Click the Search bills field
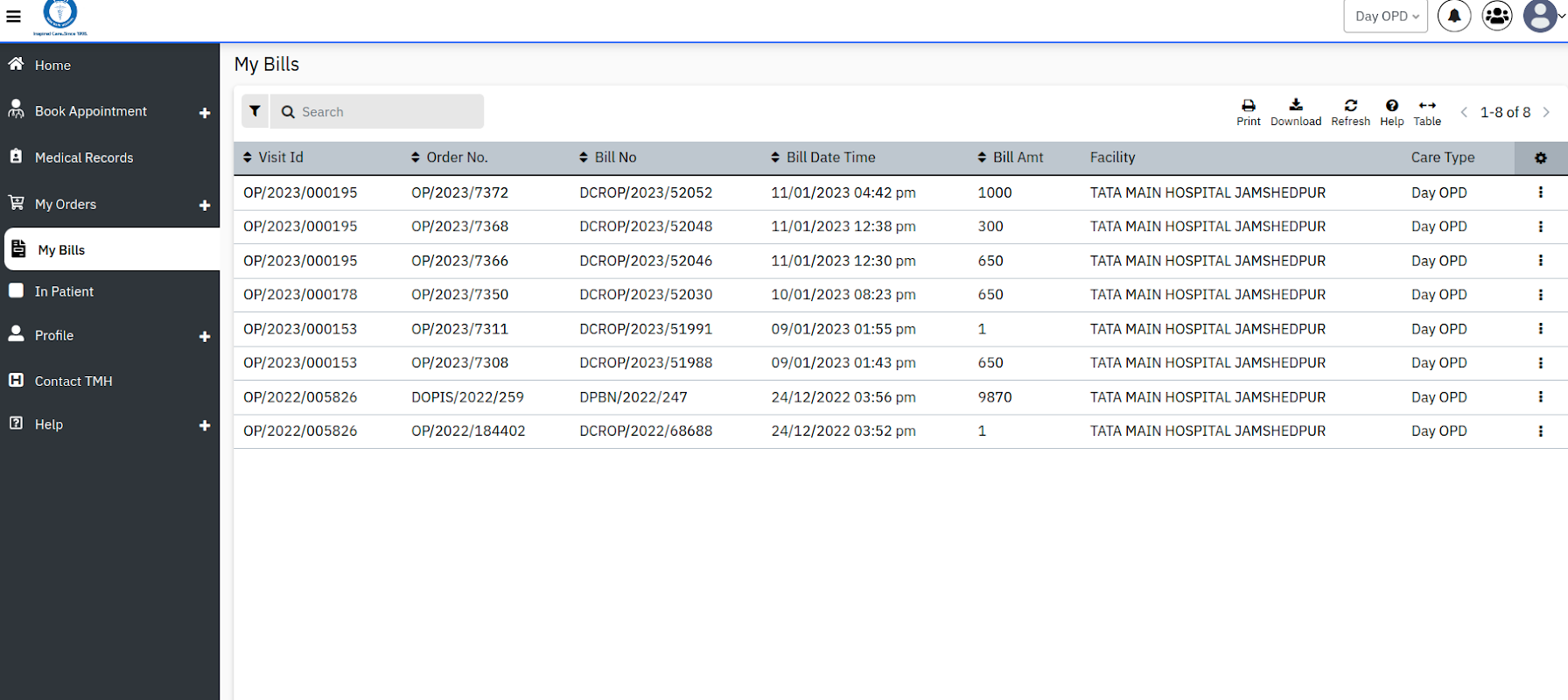The image size is (1568, 700). tap(385, 112)
